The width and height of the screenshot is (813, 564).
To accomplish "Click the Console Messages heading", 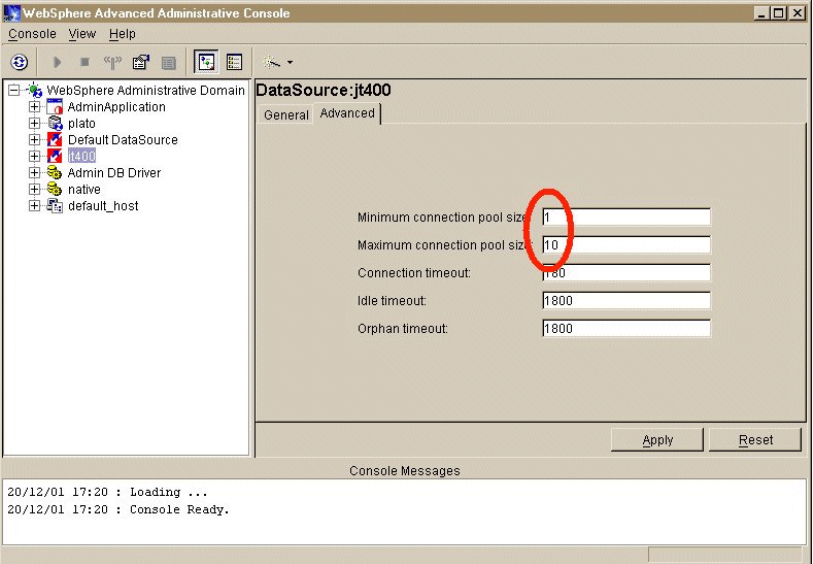I will point(404,471).
